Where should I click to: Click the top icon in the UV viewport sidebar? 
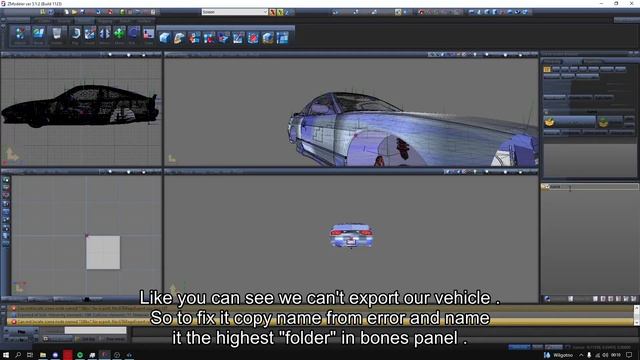tap(6, 180)
